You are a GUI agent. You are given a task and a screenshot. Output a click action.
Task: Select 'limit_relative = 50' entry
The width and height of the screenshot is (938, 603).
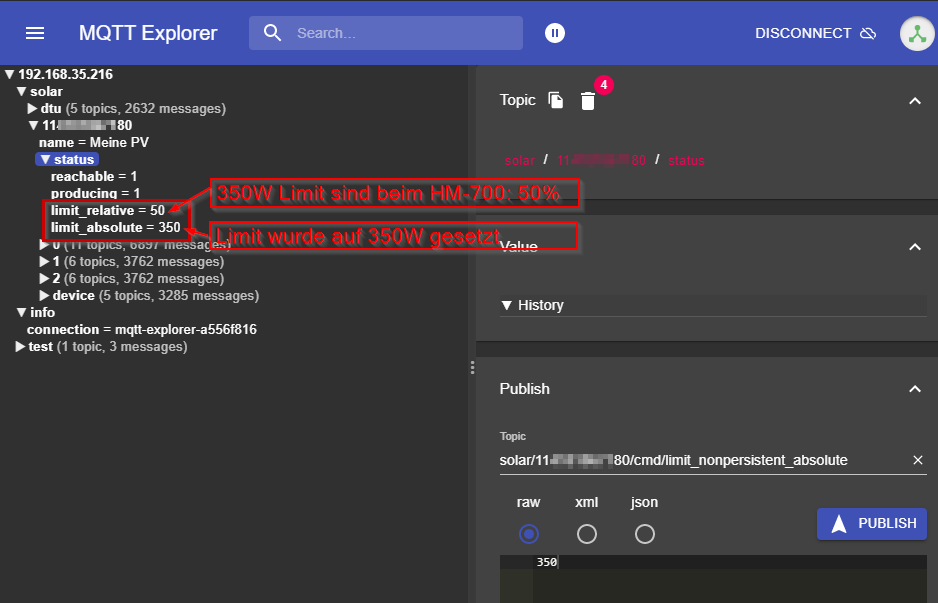(108, 211)
